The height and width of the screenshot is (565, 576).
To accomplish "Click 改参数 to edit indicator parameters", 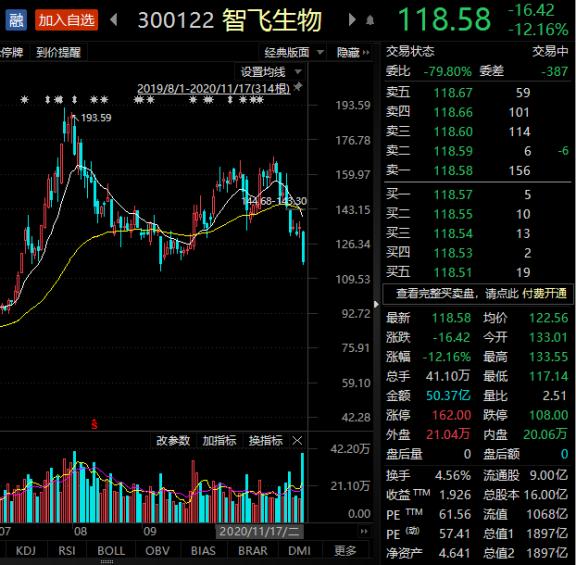I will click(x=173, y=440).
